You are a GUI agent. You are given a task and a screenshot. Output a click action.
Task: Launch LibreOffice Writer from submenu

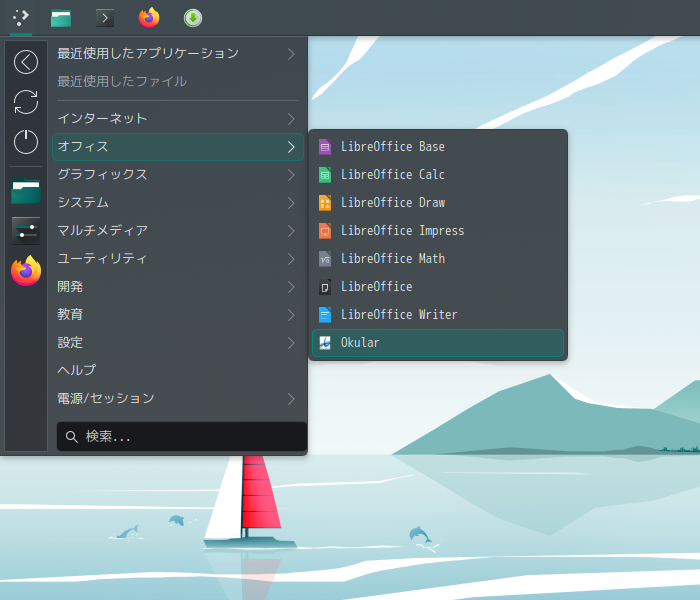[438, 315]
